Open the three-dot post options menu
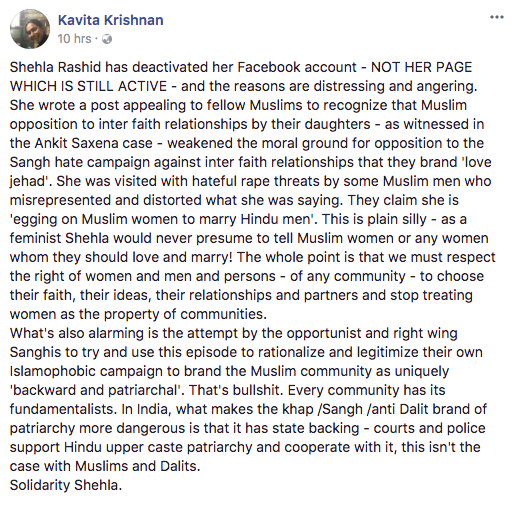The image size is (511, 512). (x=497, y=17)
